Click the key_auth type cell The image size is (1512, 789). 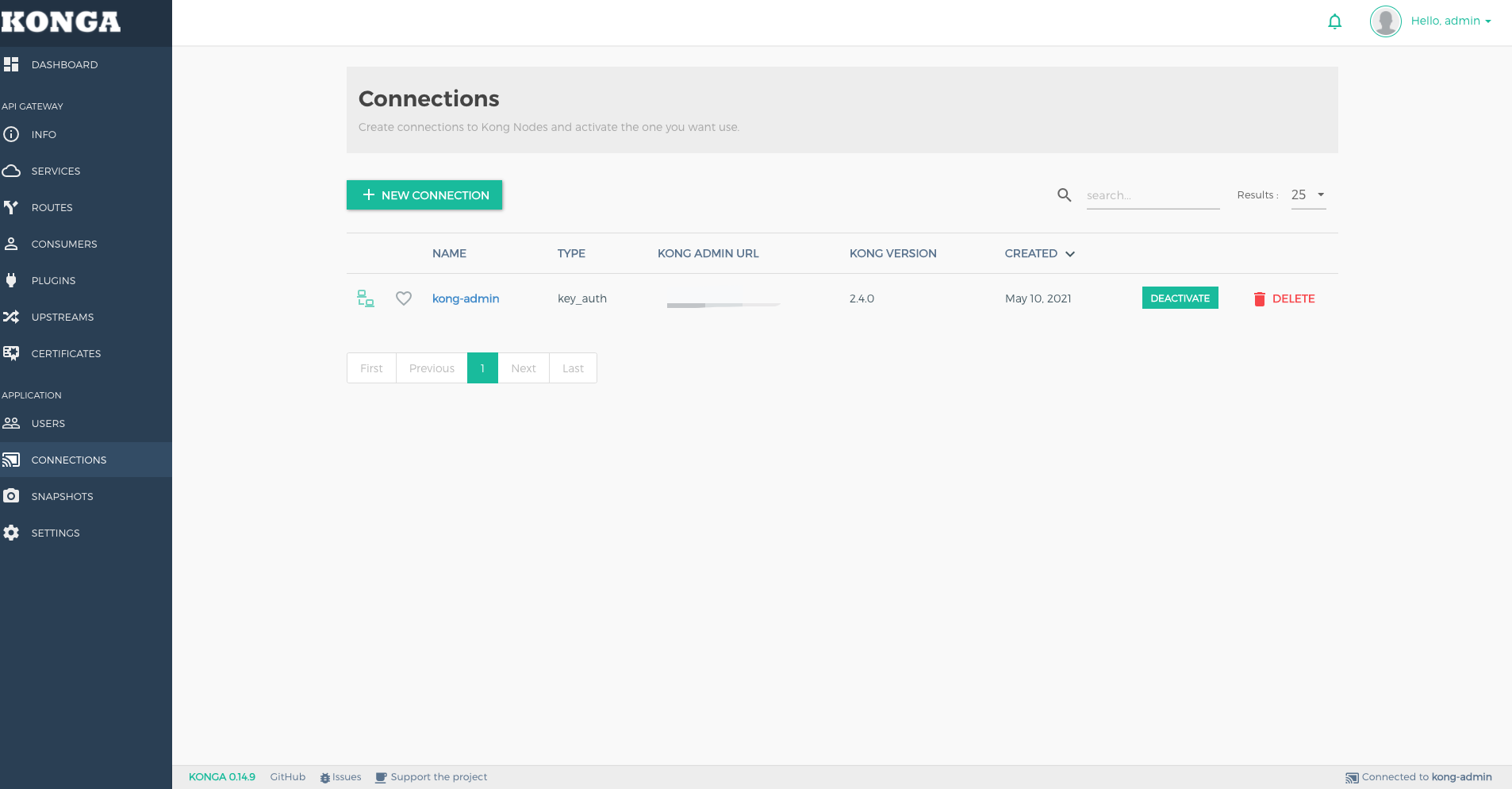tap(581, 298)
